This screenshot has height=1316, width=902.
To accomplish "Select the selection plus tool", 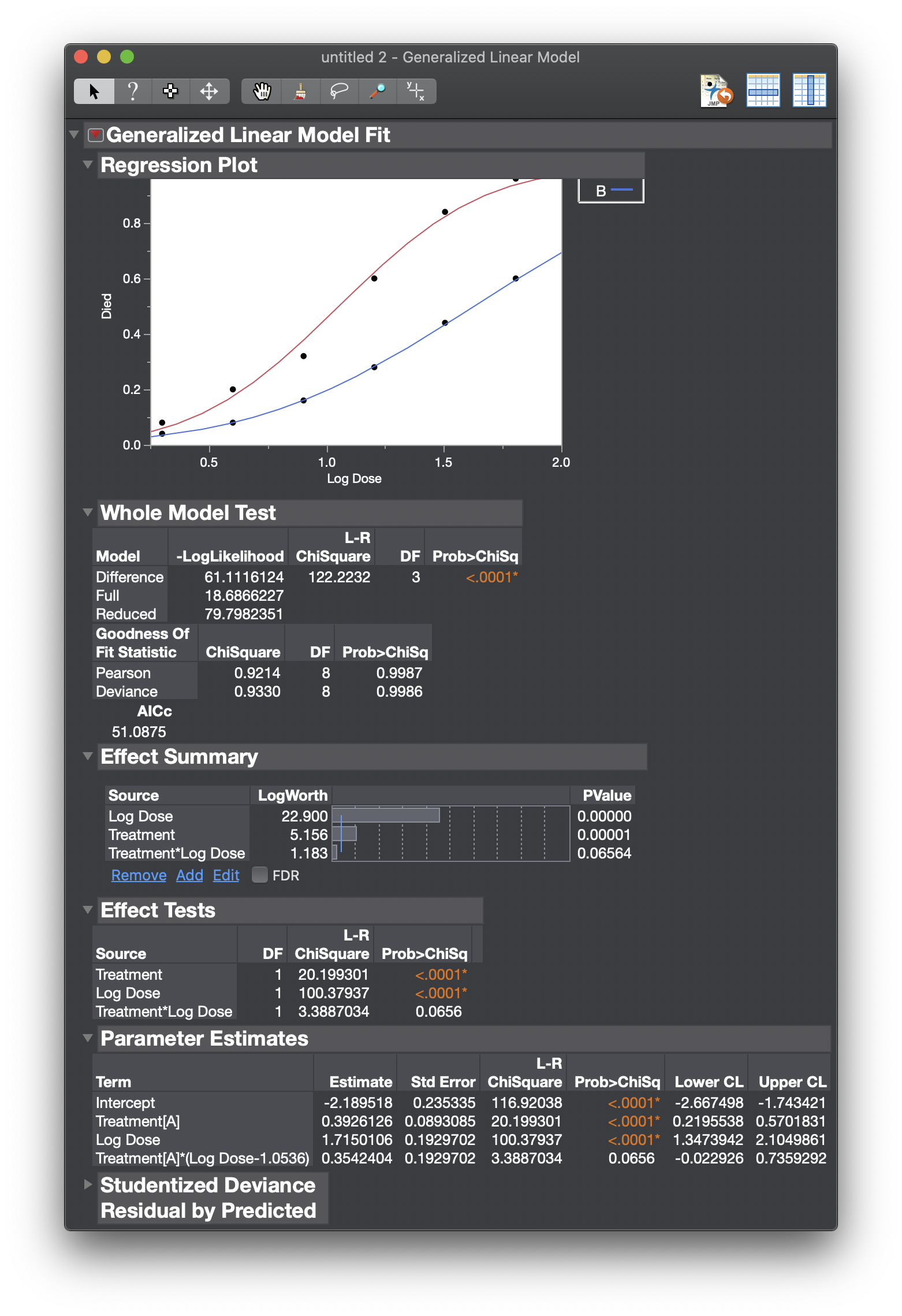I will (x=170, y=91).
